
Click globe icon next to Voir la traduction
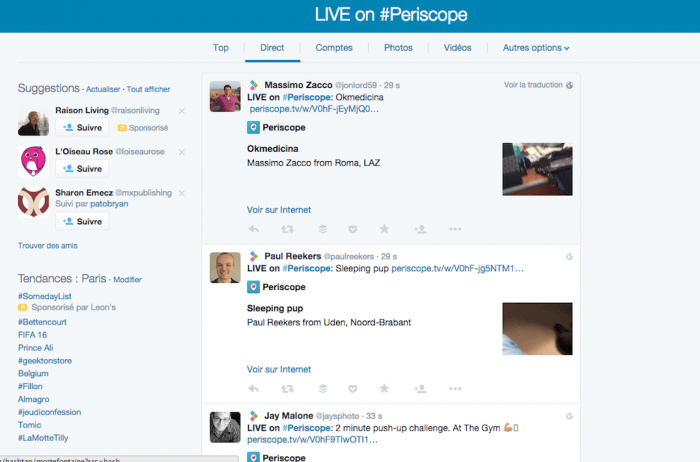(569, 85)
